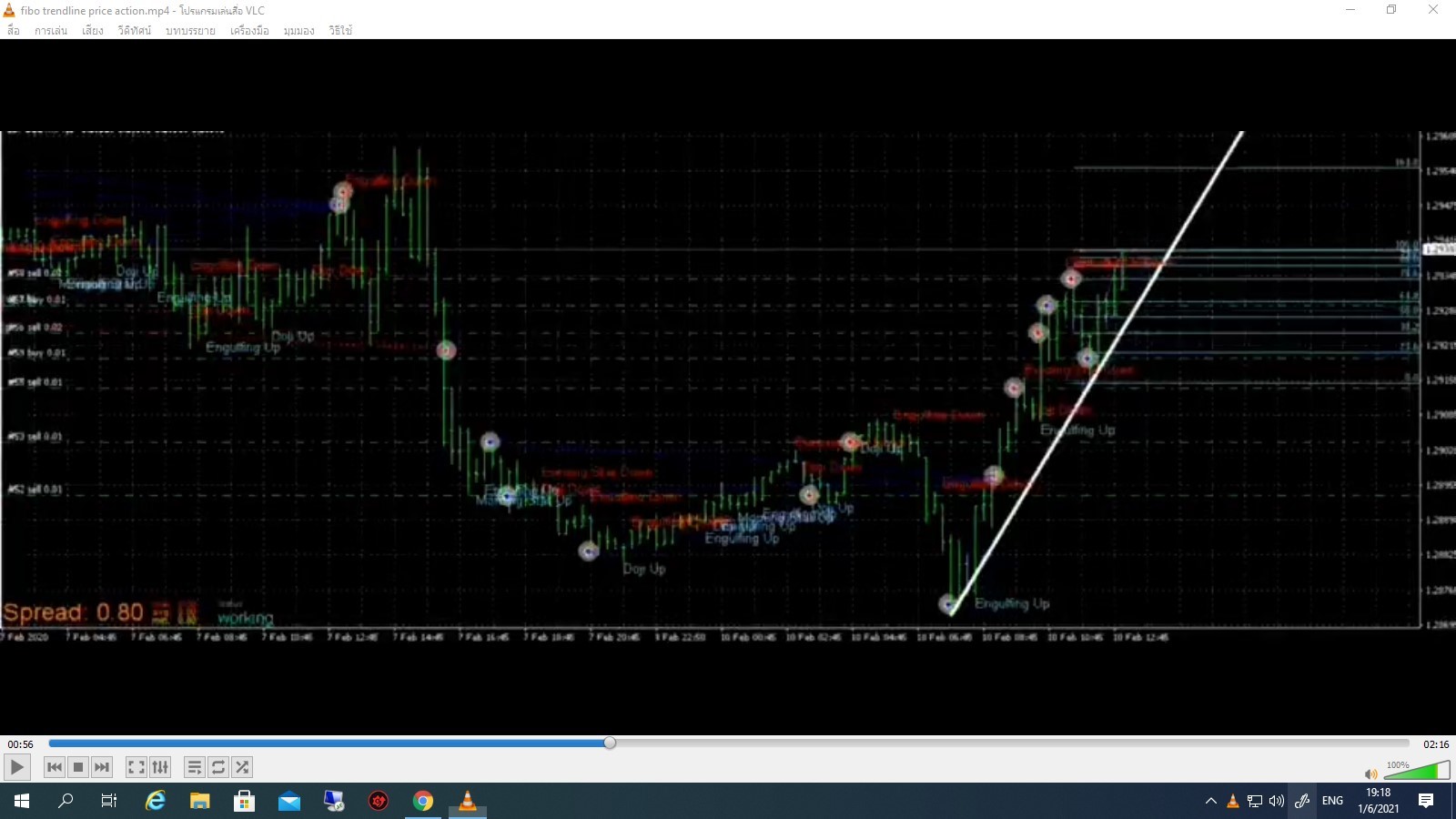Toggle the total time label 02:16

point(1436,744)
